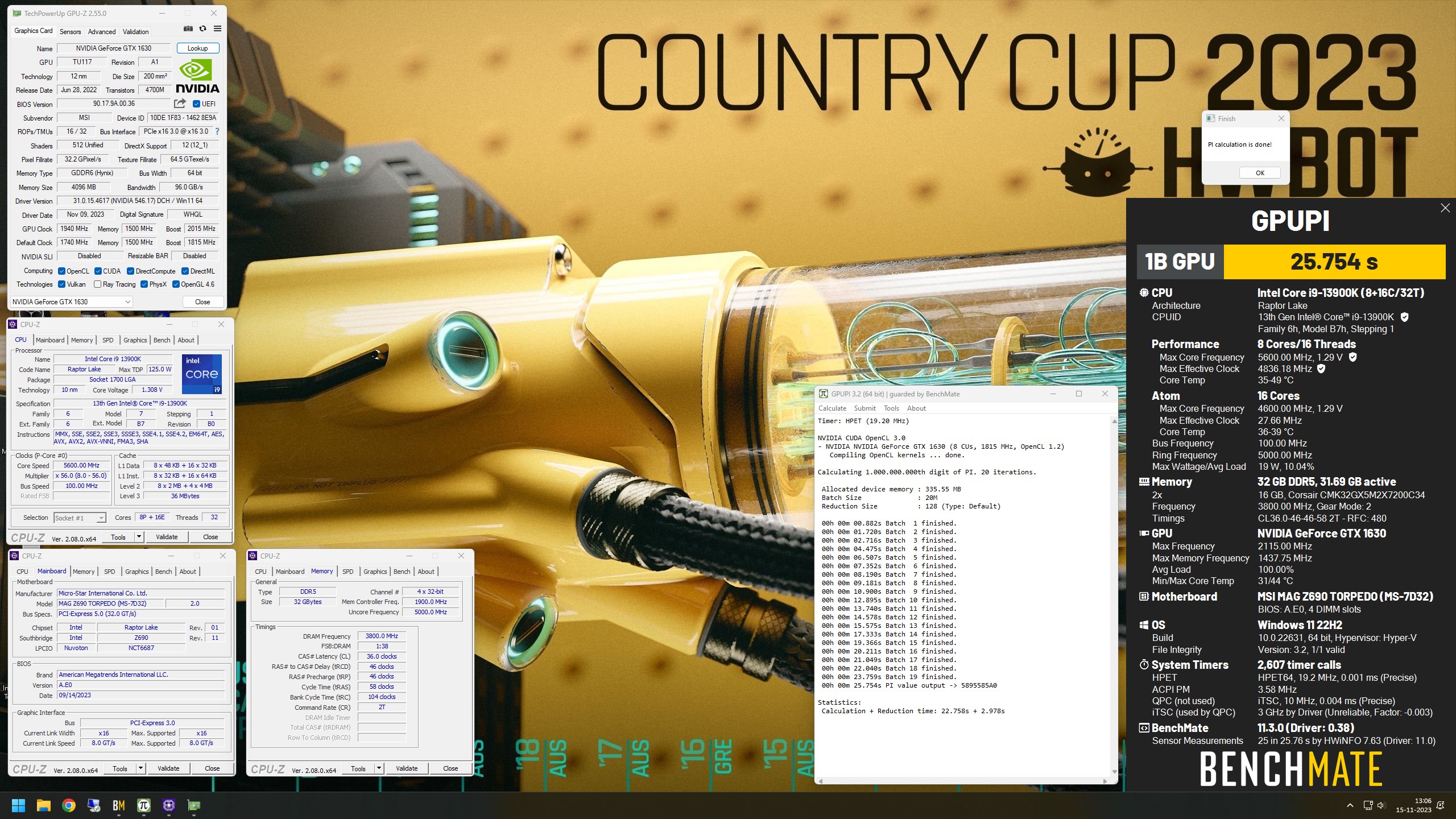Open Tools dropdown arrow in CPU-Z Mainboard window
Viewport: 1456px width, 819px height.
pos(140,768)
